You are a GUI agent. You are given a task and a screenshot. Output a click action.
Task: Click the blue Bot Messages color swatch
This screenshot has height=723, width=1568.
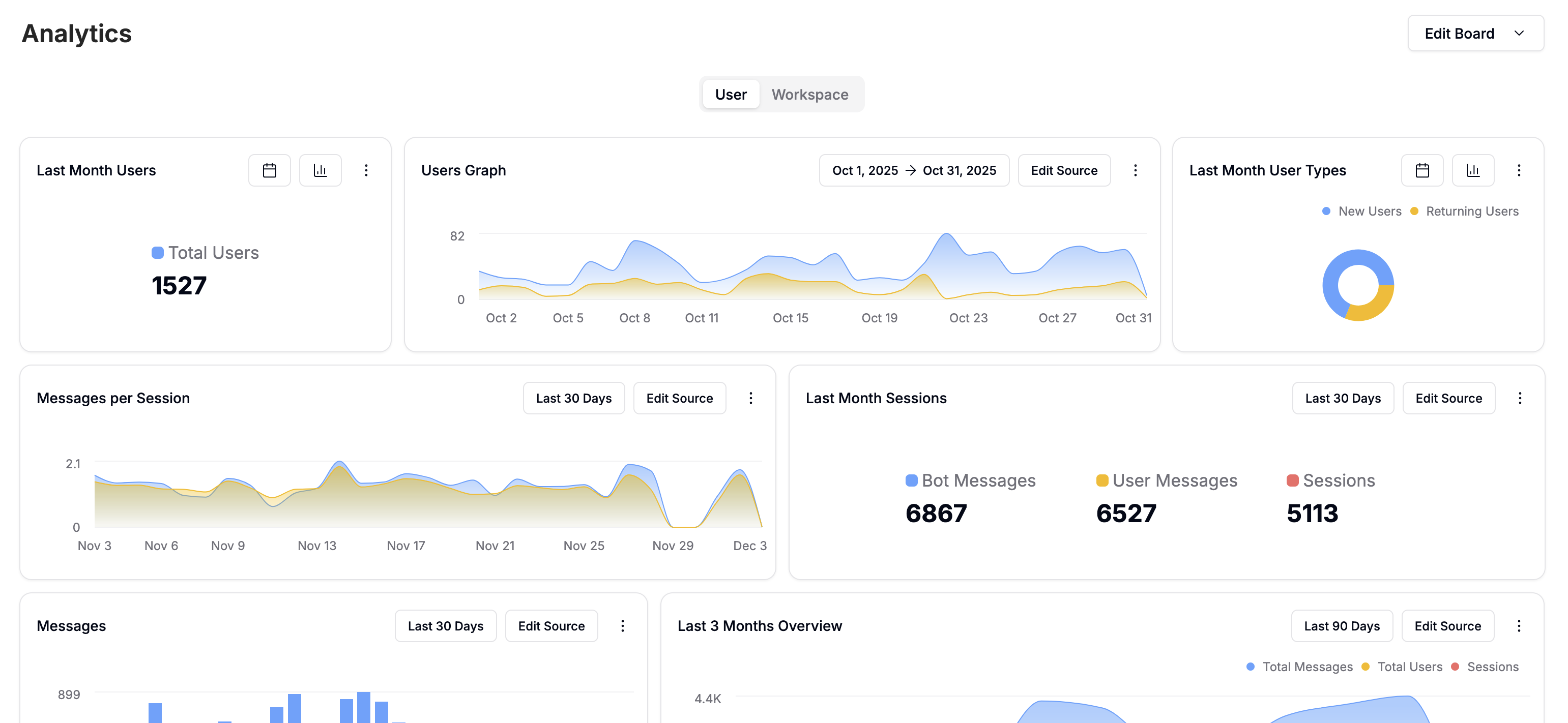[911, 480]
